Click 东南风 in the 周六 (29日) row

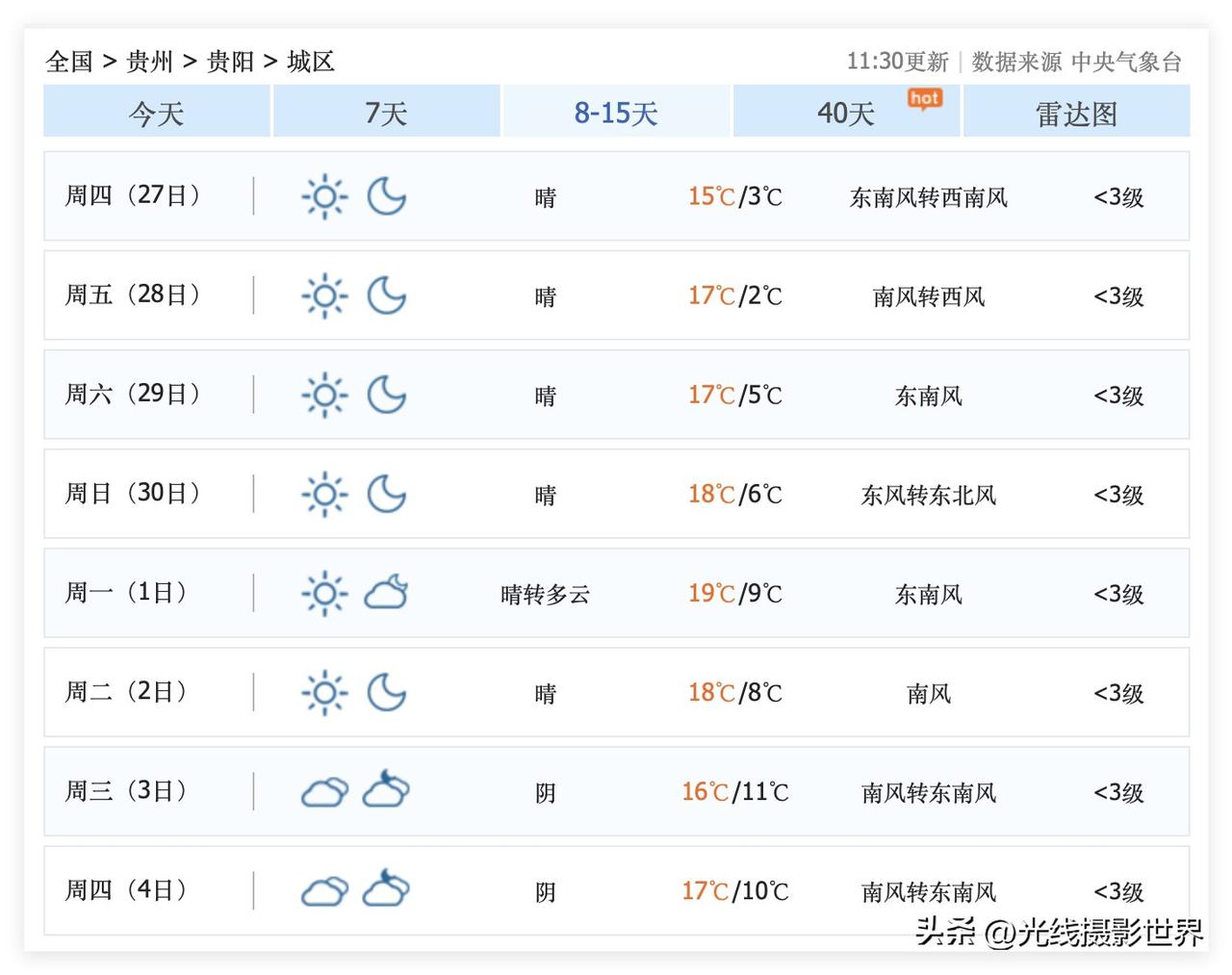[929, 396]
